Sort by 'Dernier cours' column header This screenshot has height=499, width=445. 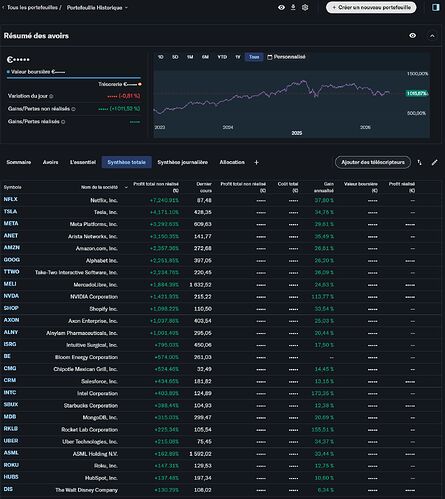[x=204, y=187]
